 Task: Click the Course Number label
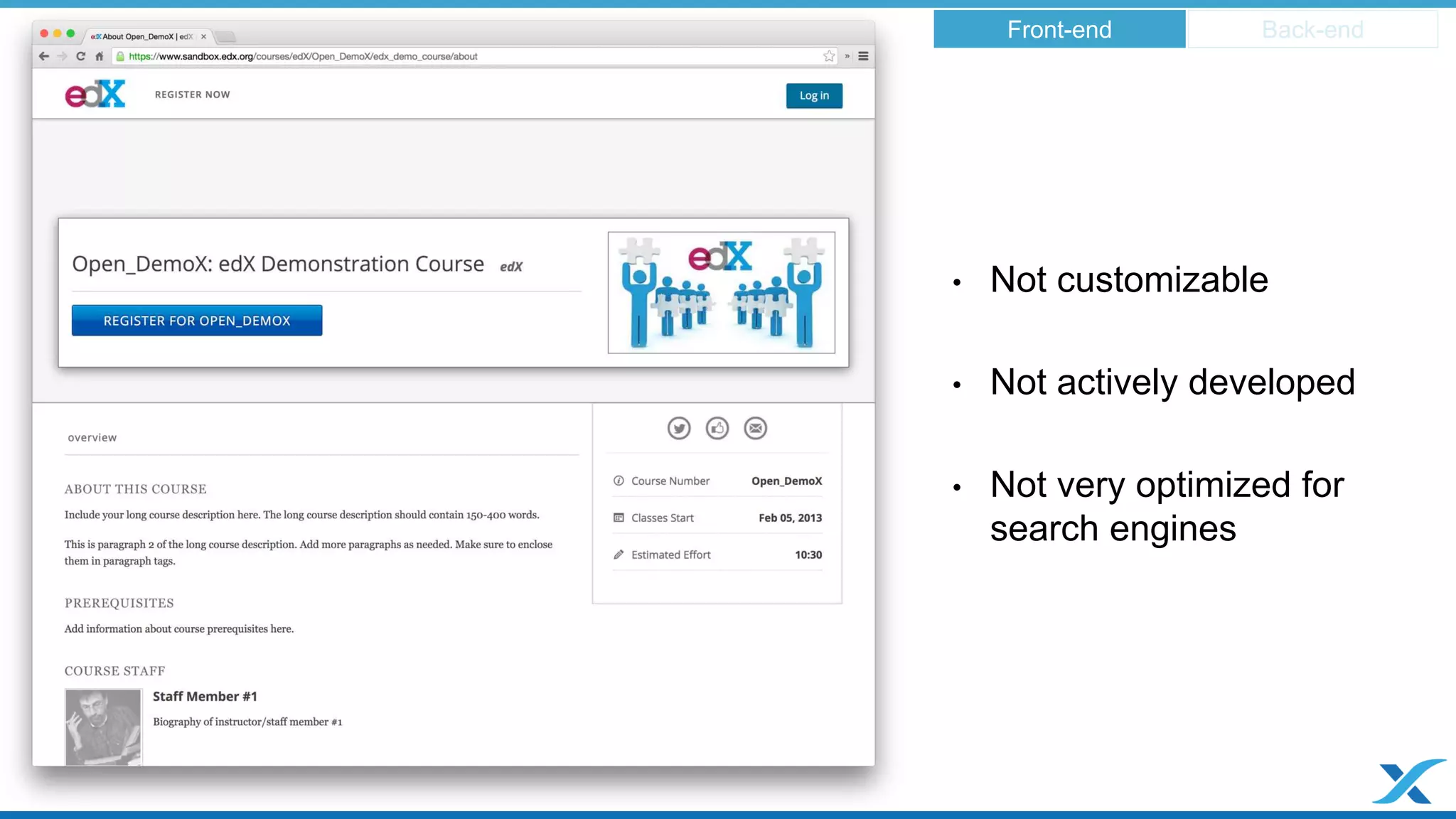tap(670, 481)
